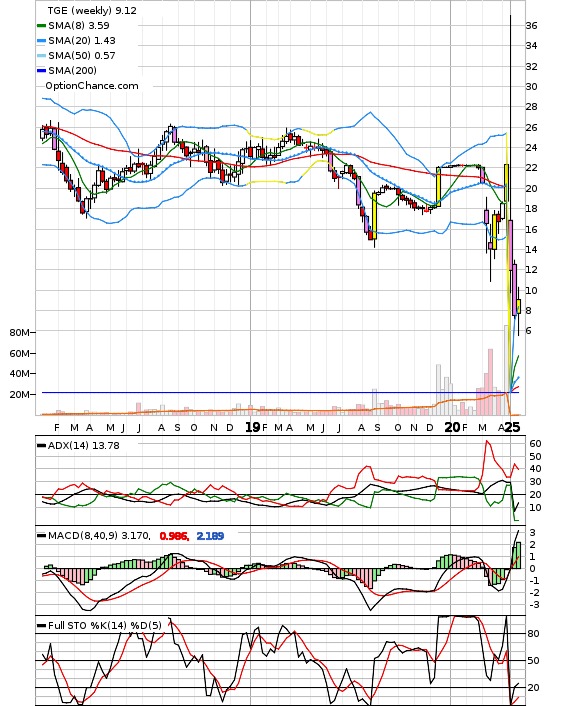The image size is (566, 706).
Task: Click the blue SMA(20) legend color swatch
Action: pos(41,41)
